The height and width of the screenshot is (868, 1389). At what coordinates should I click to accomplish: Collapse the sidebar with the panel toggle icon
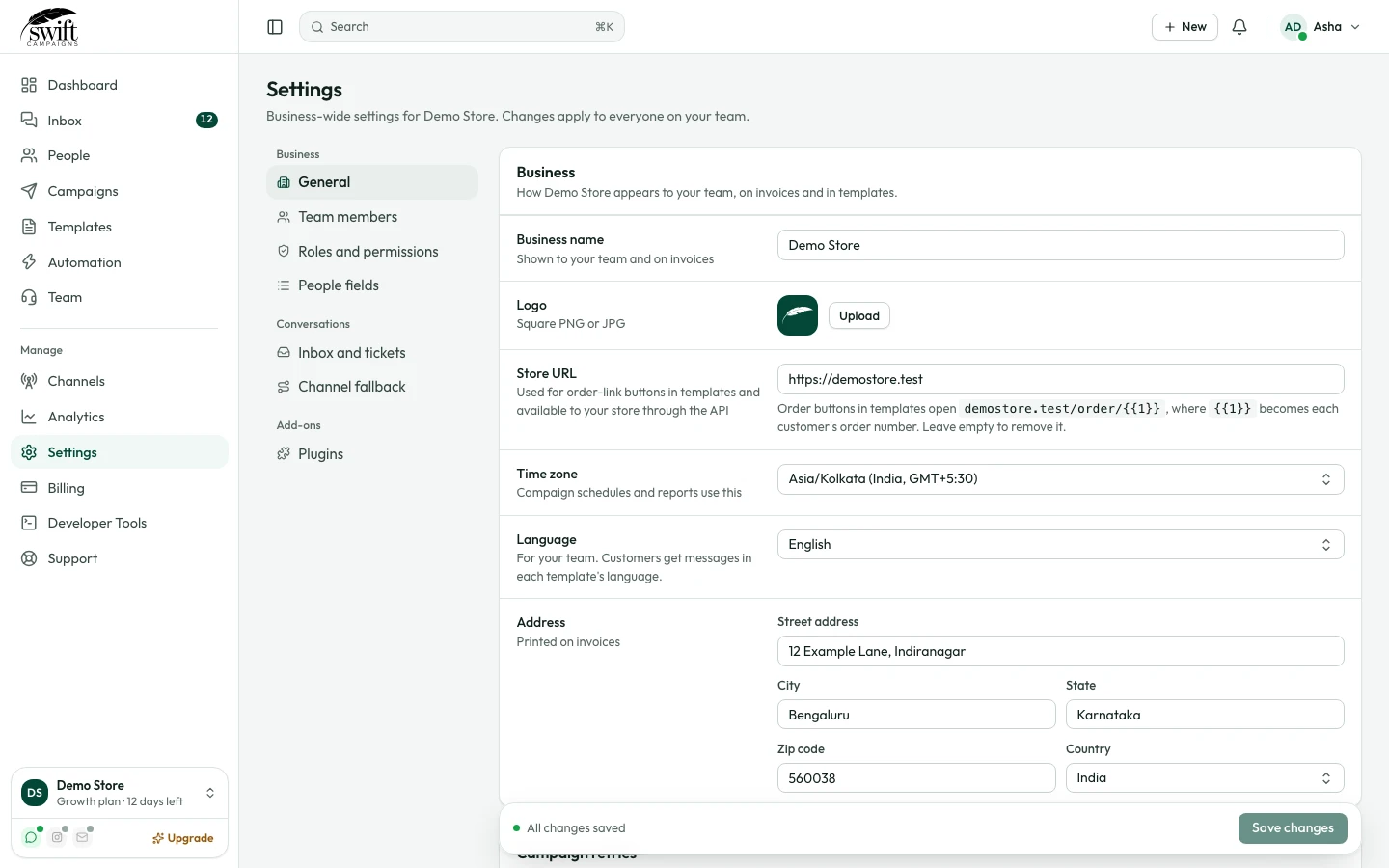tap(275, 27)
